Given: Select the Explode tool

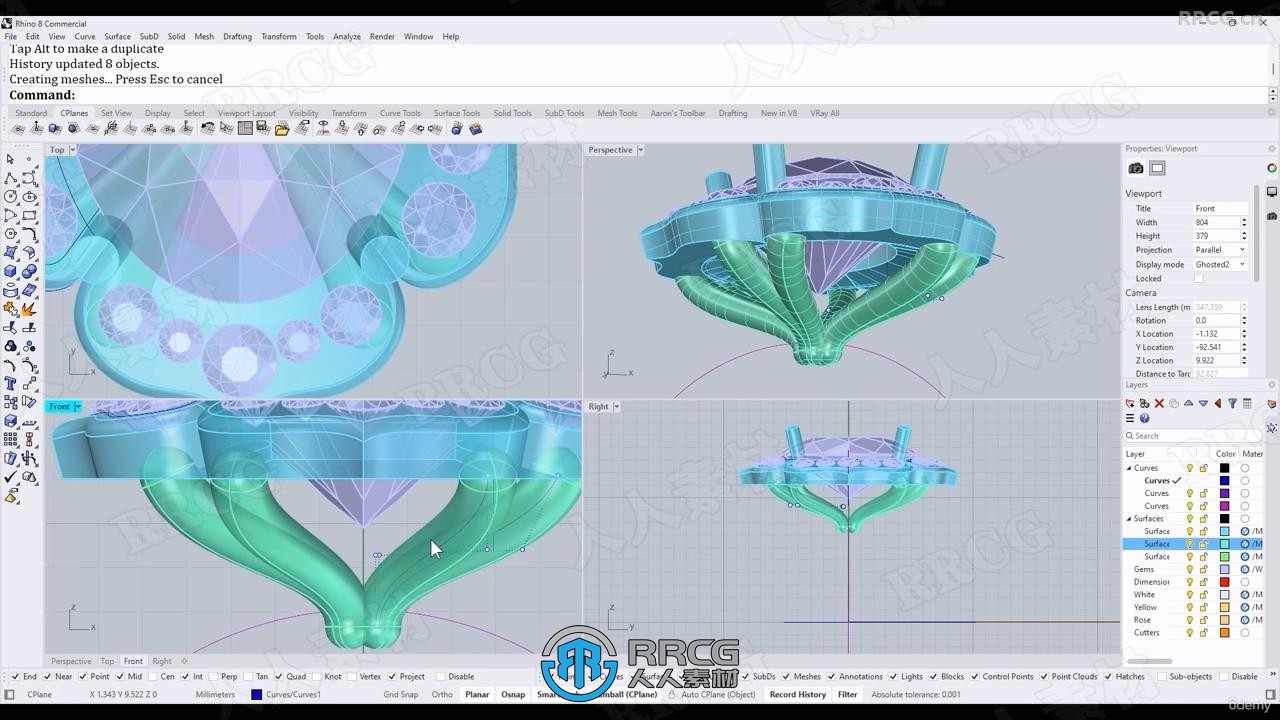Looking at the screenshot, I should point(29,308).
